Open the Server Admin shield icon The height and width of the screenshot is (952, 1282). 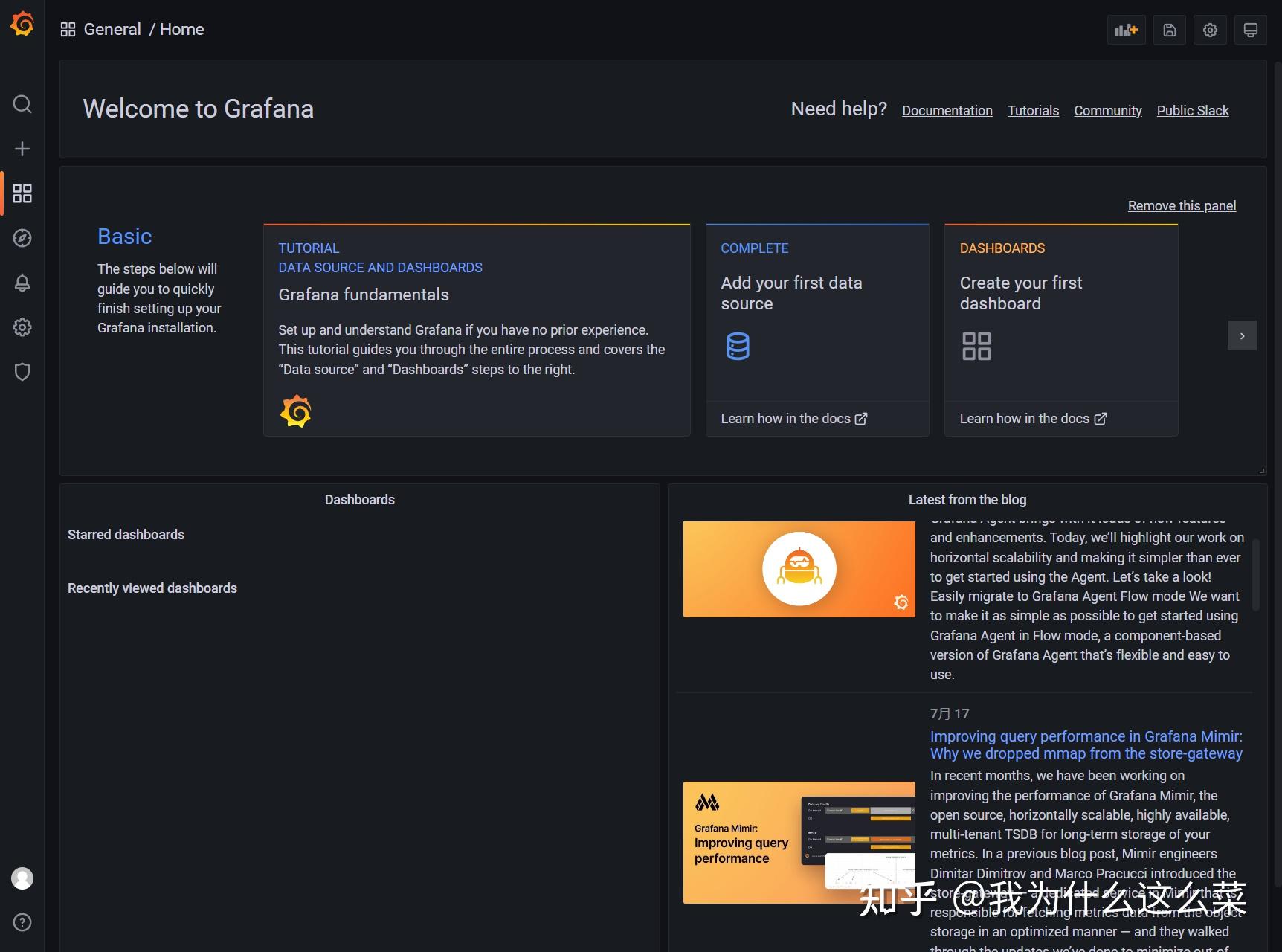[x=22, y=372]
